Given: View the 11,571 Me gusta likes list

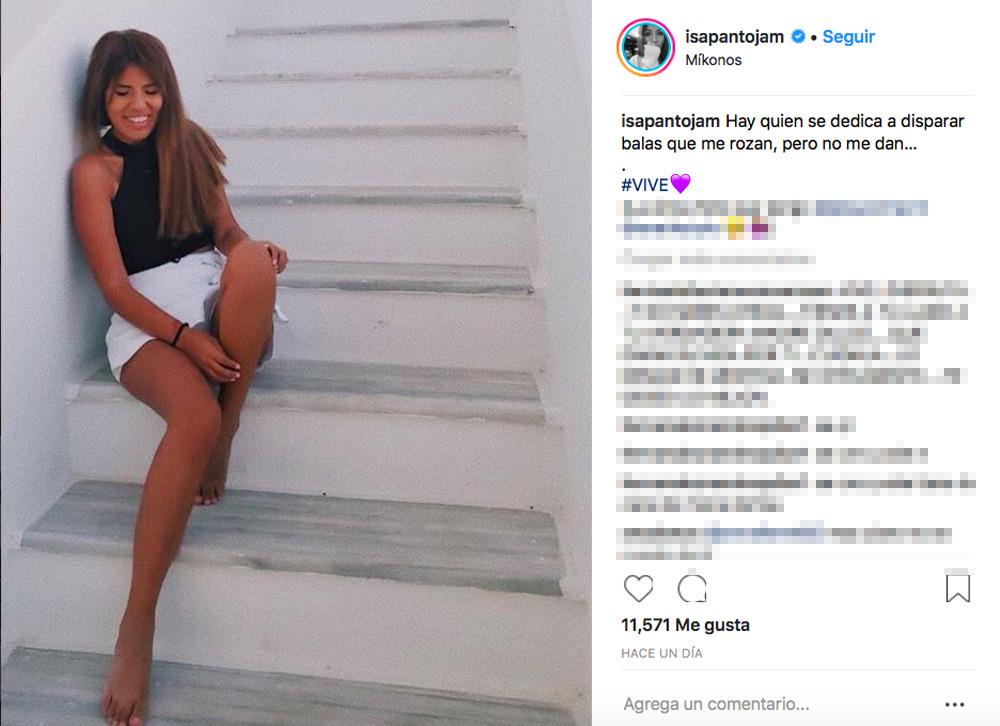Looking at the screenshot, I should [x=686, y=625].
